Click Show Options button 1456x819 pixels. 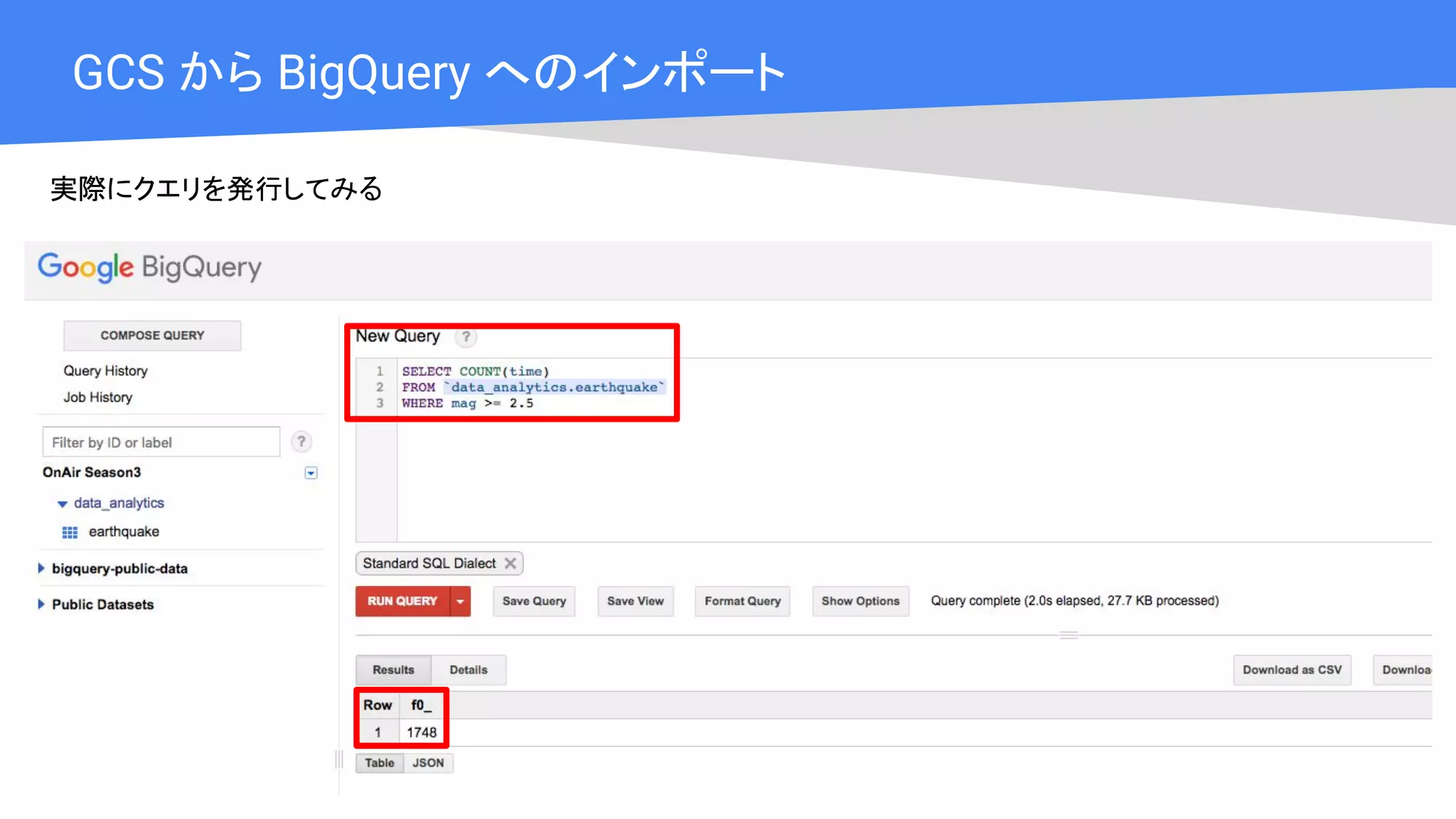860,601
